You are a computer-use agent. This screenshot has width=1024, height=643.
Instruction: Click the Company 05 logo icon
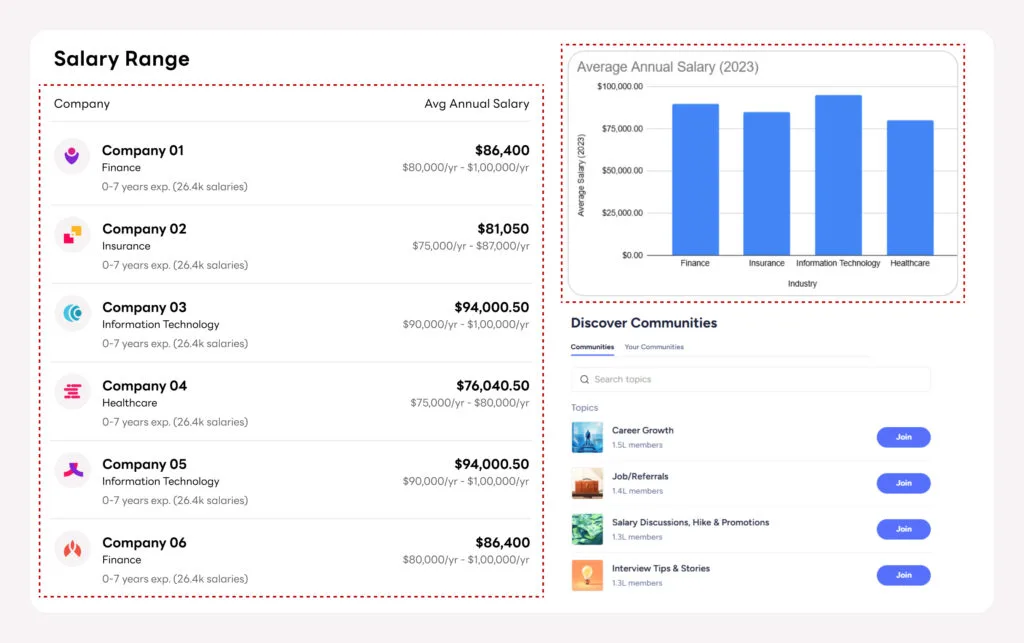click(x=72, y=470)
